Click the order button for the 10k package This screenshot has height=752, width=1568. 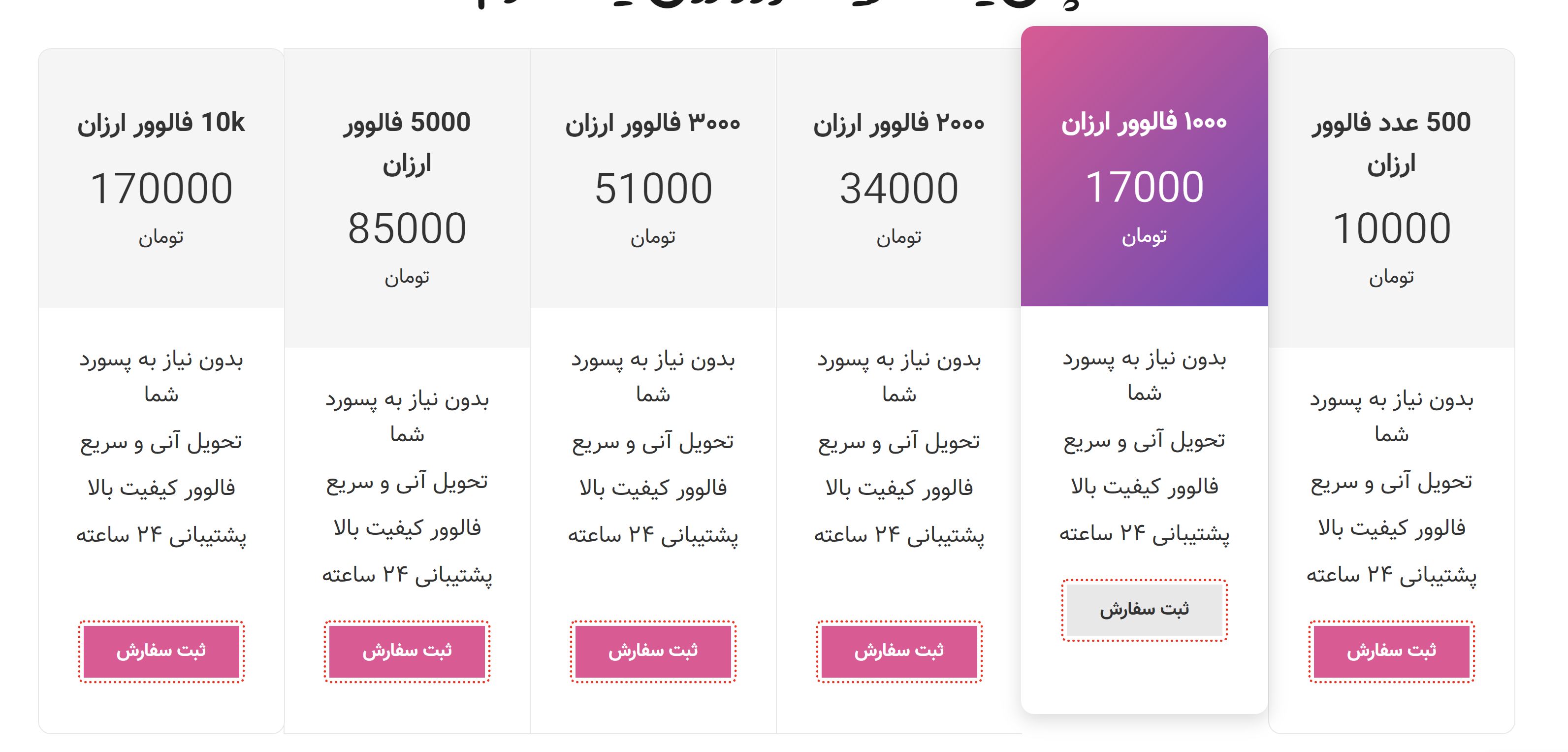tap(161, 651)
